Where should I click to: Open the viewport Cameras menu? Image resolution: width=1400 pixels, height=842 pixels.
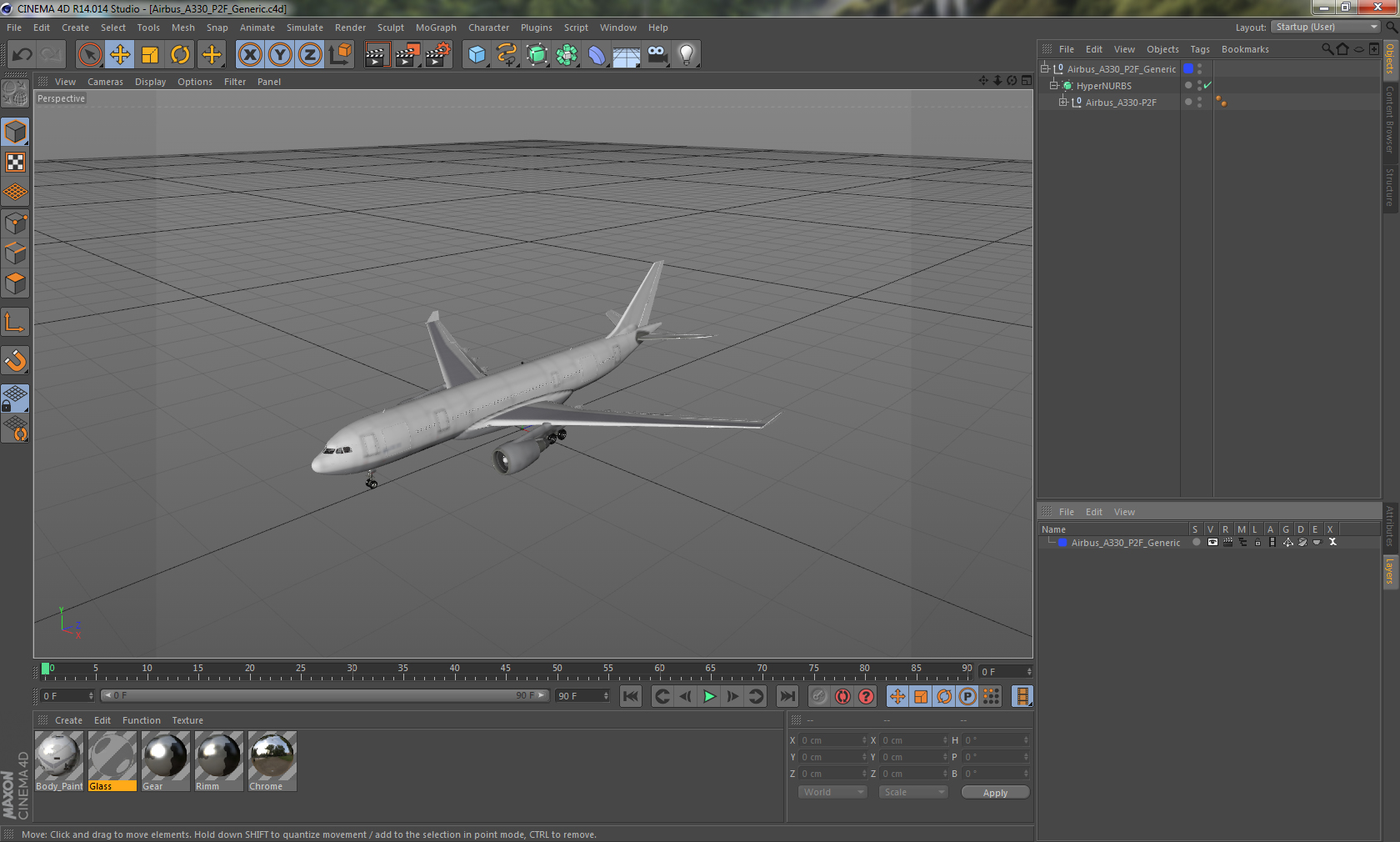(x=105, y=82)
